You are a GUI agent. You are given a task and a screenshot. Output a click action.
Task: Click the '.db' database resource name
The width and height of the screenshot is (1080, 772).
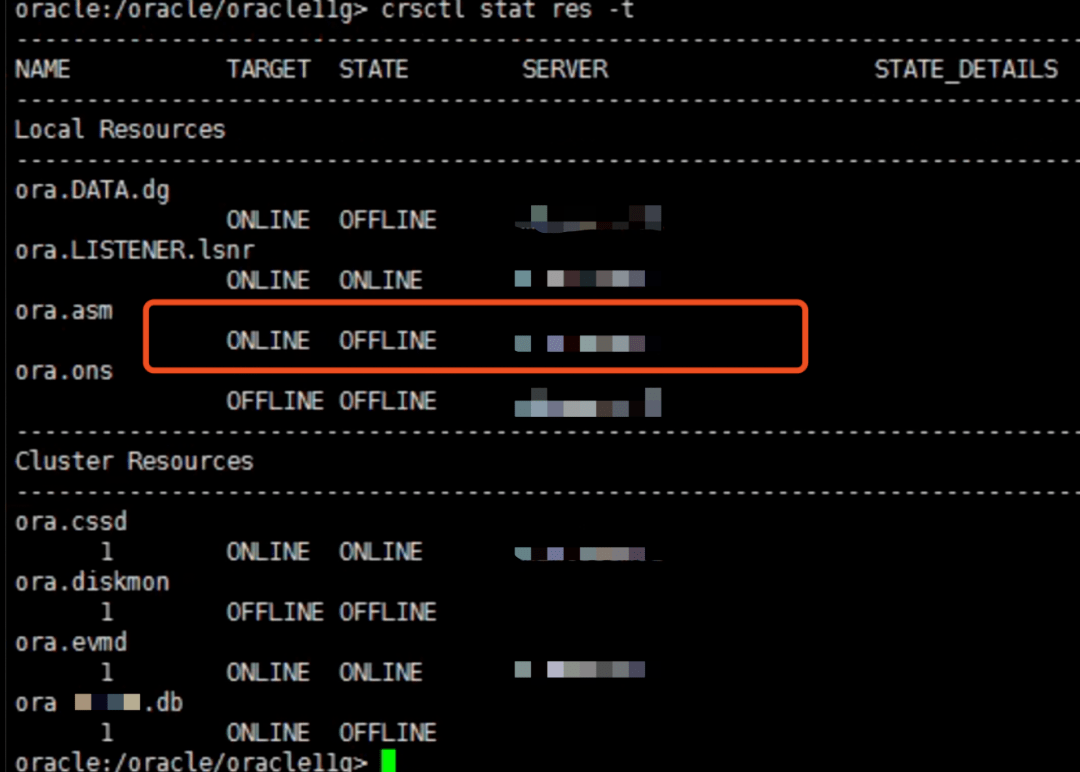tap(99, 702)
